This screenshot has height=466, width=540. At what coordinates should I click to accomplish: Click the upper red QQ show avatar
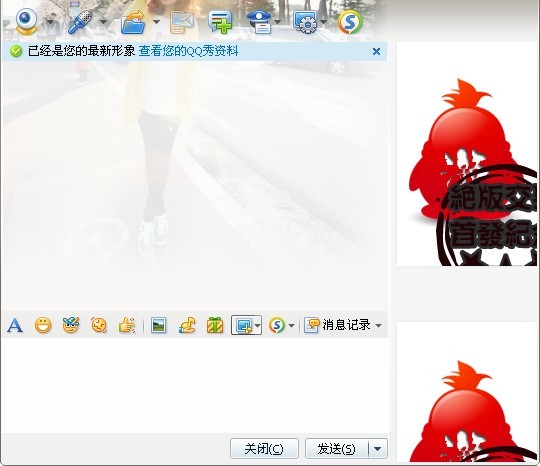click(x=467, y=154)
